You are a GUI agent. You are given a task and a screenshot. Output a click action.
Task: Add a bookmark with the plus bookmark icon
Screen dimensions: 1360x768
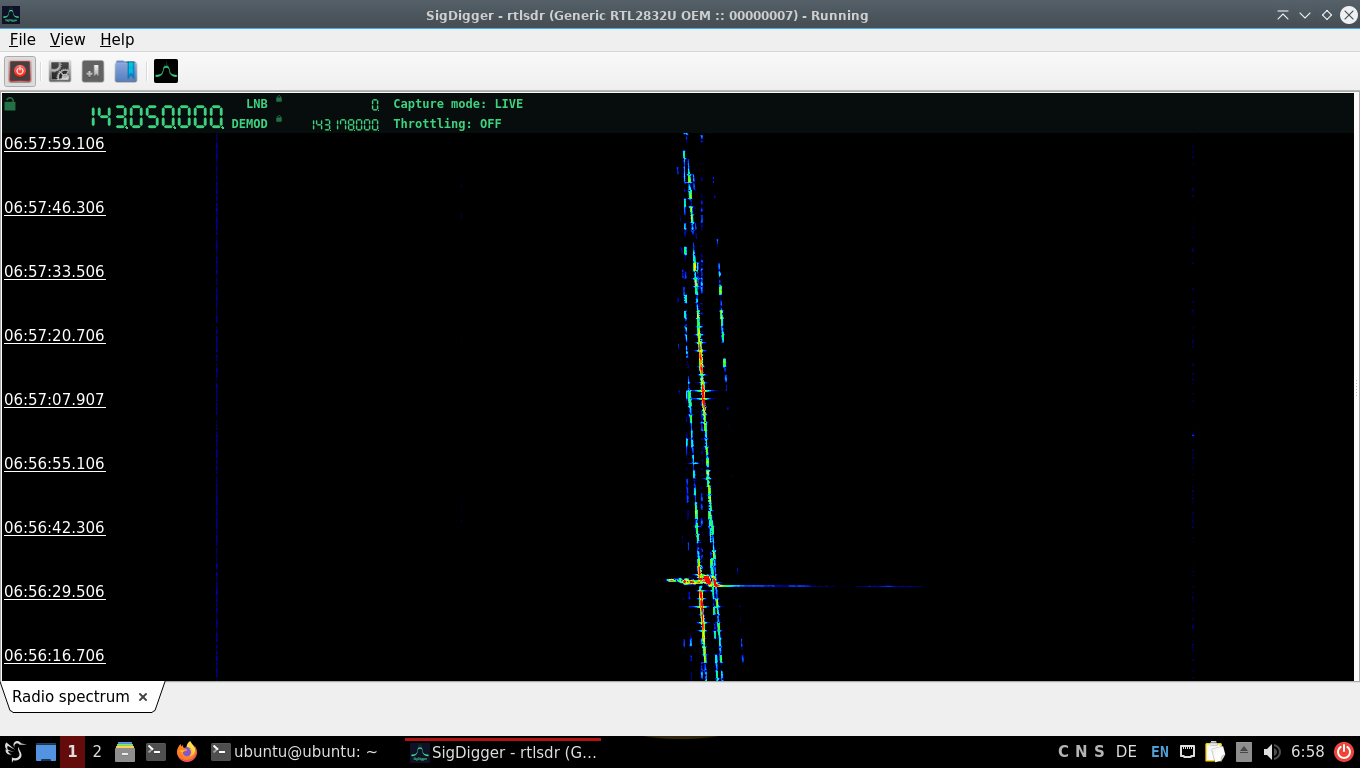tap(92, 71)
